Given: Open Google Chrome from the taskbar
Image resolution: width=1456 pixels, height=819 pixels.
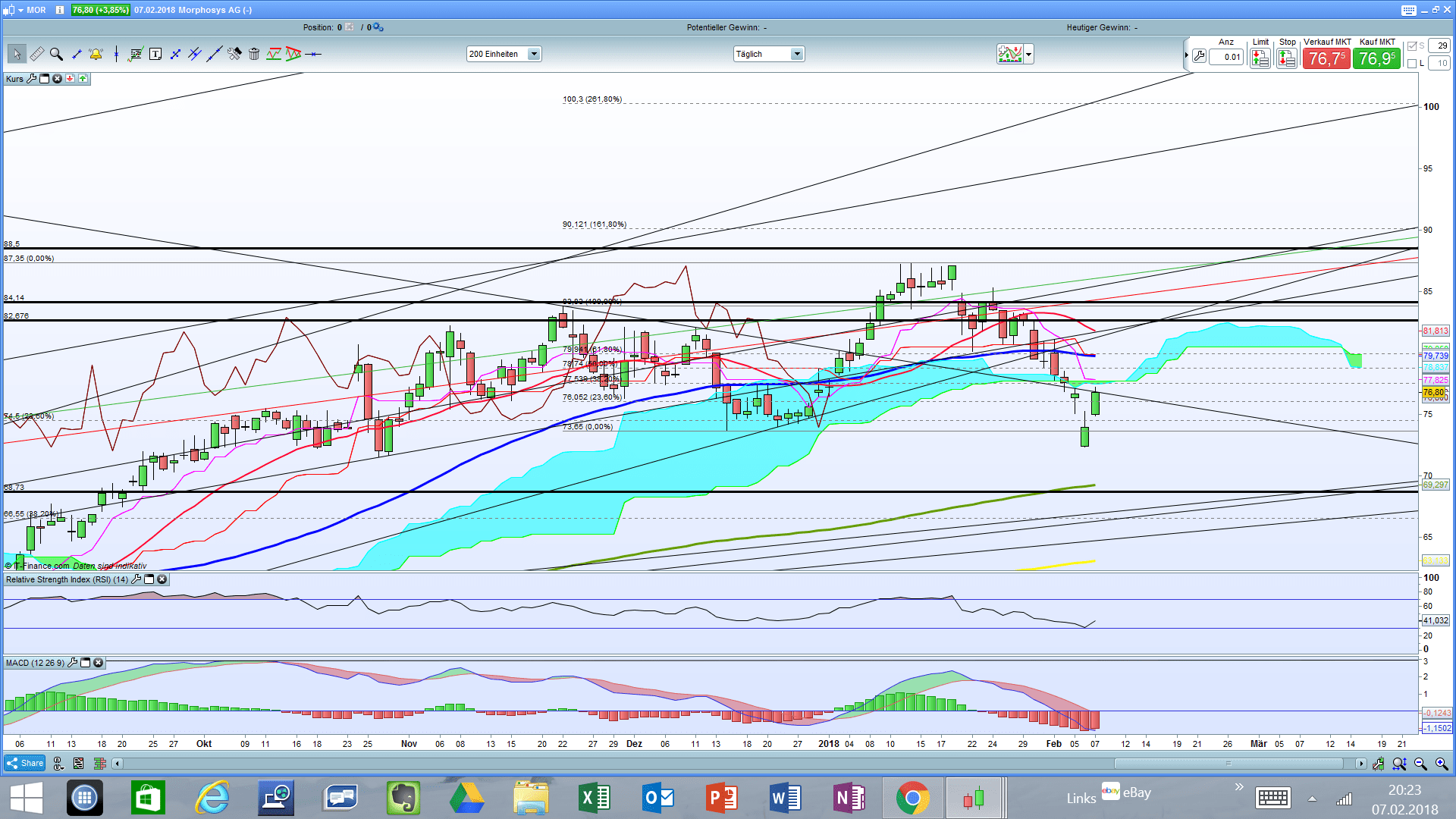Looking at the screenshot, I should coord(912,798).
